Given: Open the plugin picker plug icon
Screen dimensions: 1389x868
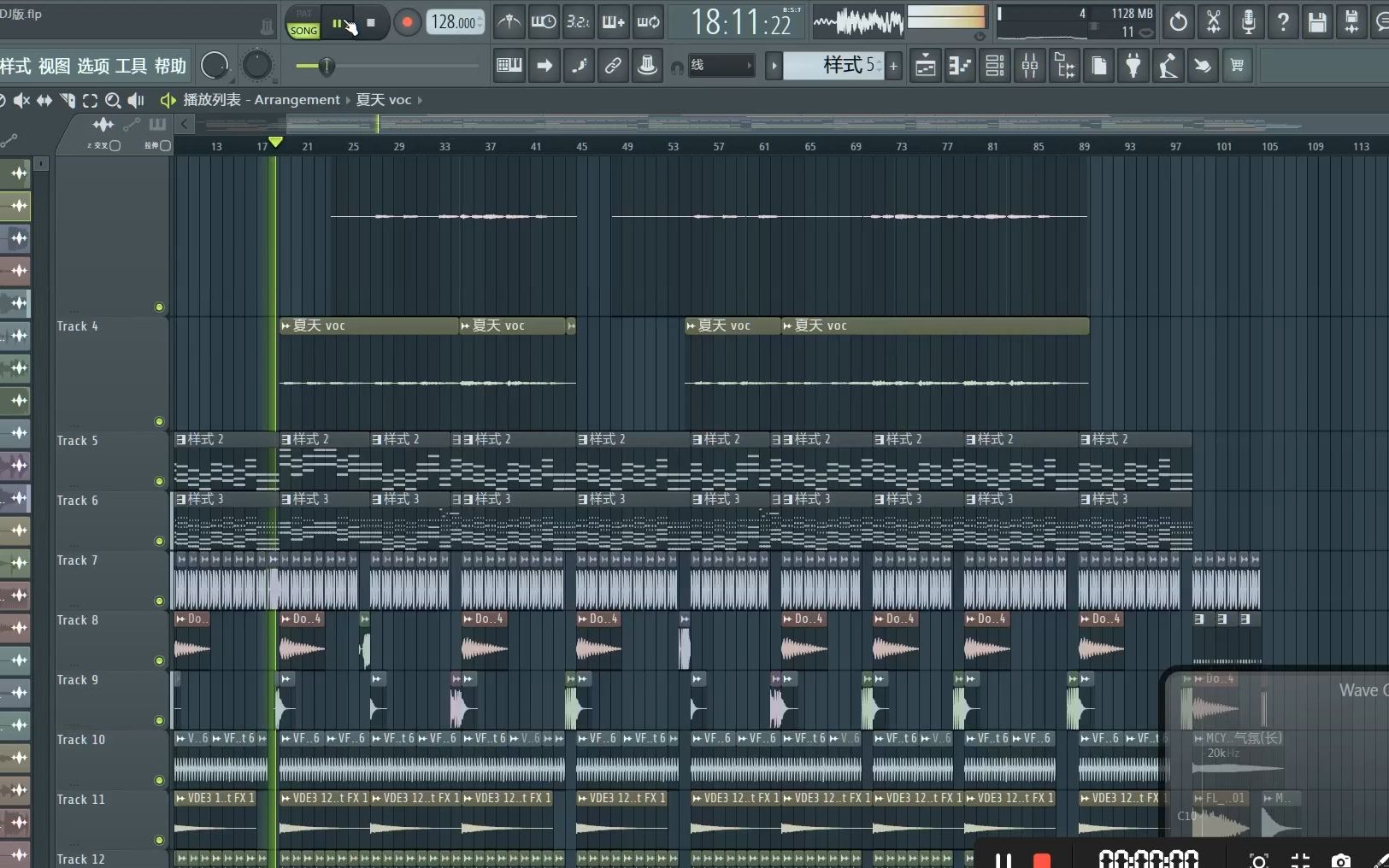Looking at the screenshot, I should pyautogui.click(x=1133, y=65).
